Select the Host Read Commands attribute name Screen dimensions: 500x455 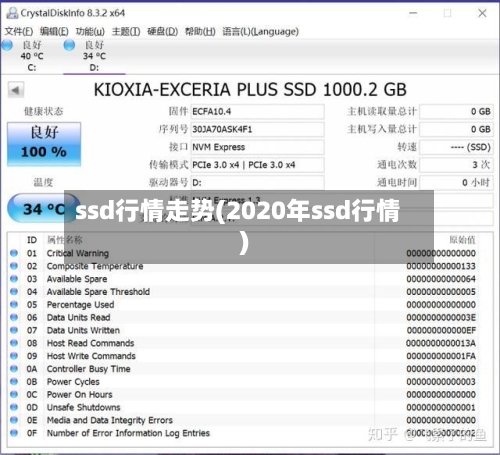pyautogui.click(x=90, y=343)
